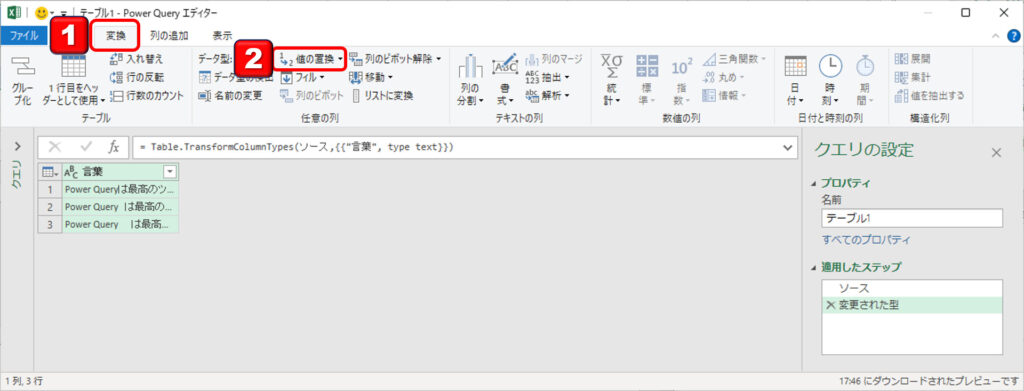Click リストに変換 (Convert to List)

tap(383, 95)
